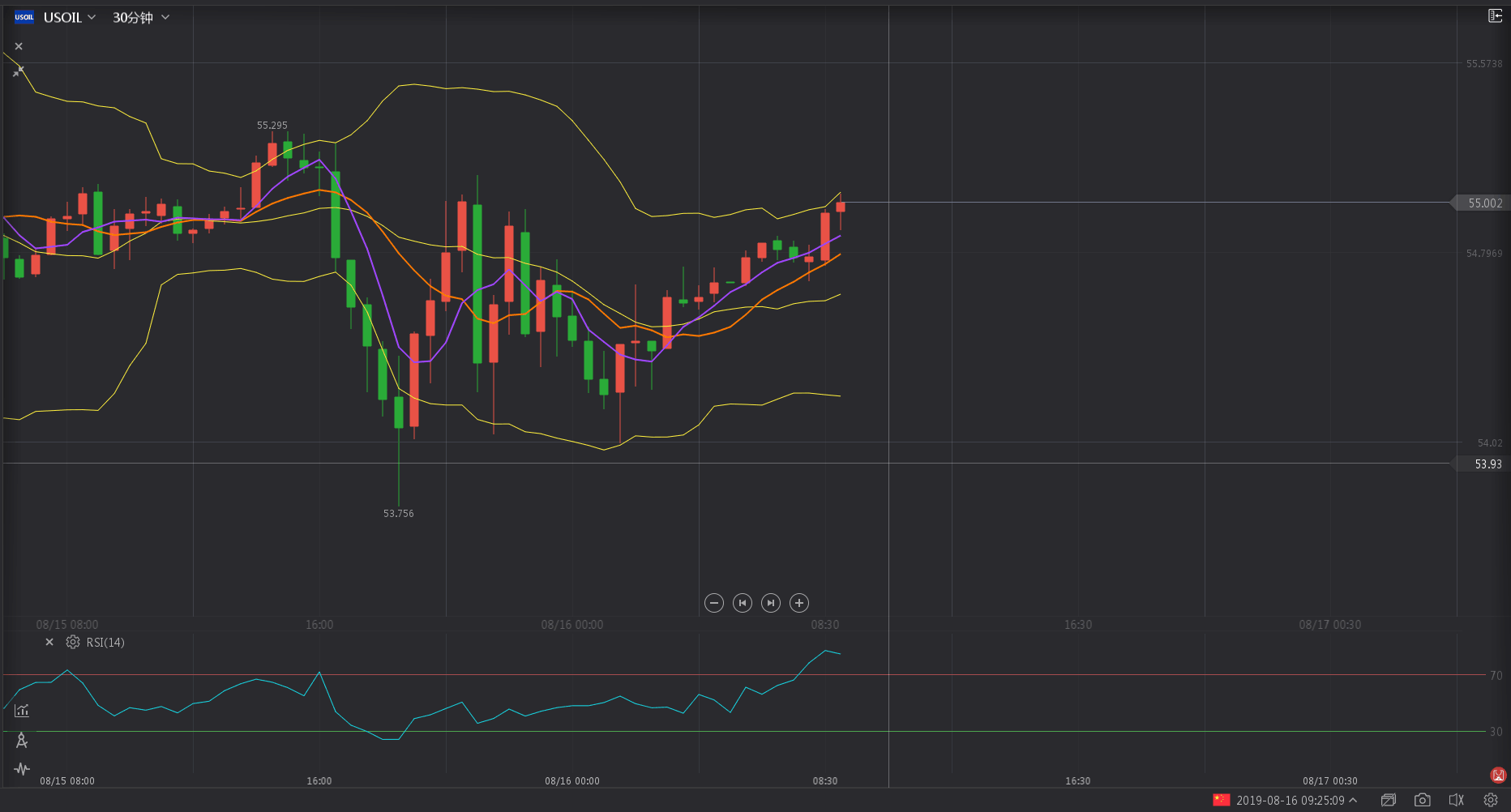Click the detach window icon in status bar
Viewport: 1511px width, 812px height.
pyautogui.click(x=1389, y=800)
